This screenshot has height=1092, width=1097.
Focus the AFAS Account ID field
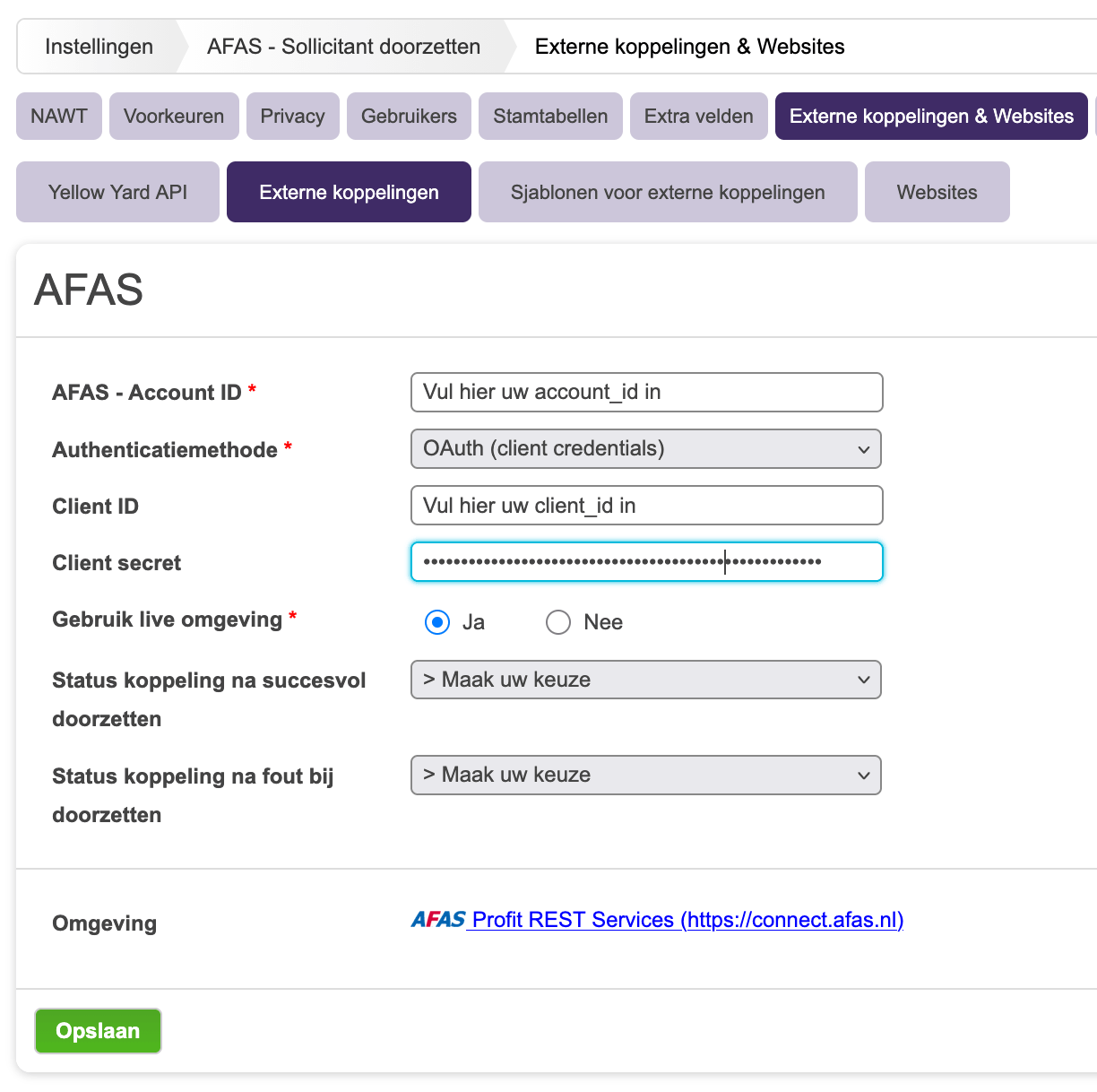646,392
